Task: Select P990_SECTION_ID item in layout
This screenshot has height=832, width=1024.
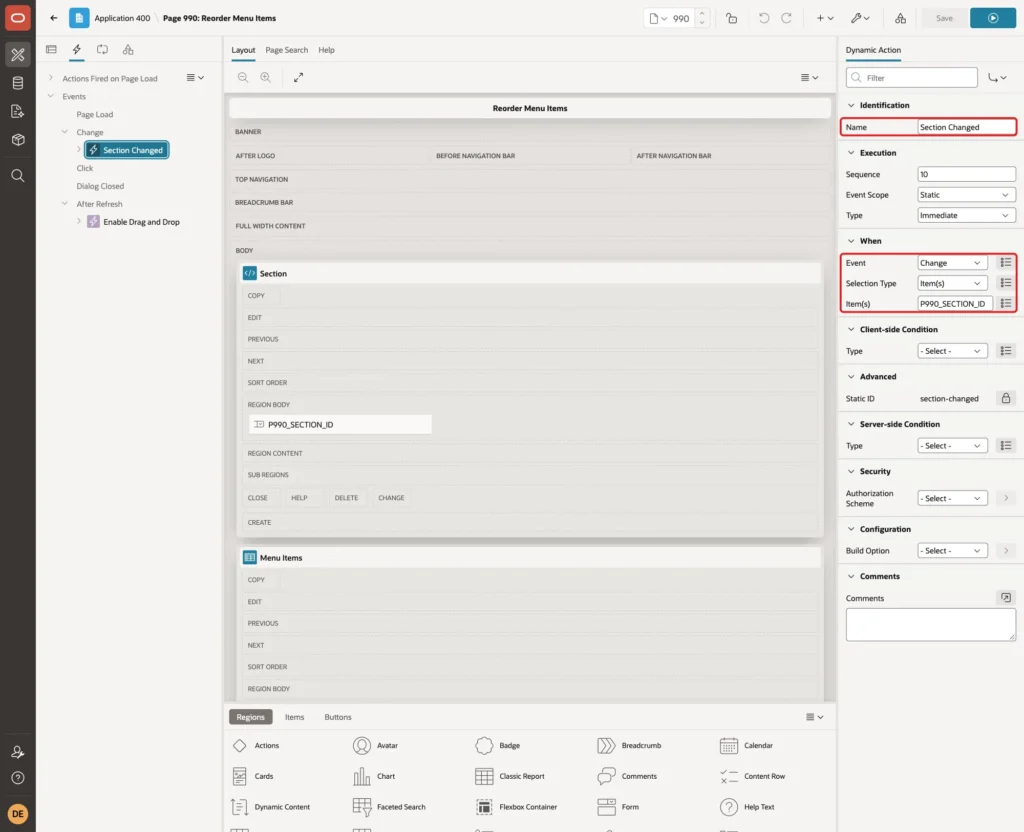Action: pyautogui.click(x=340, y=424)
